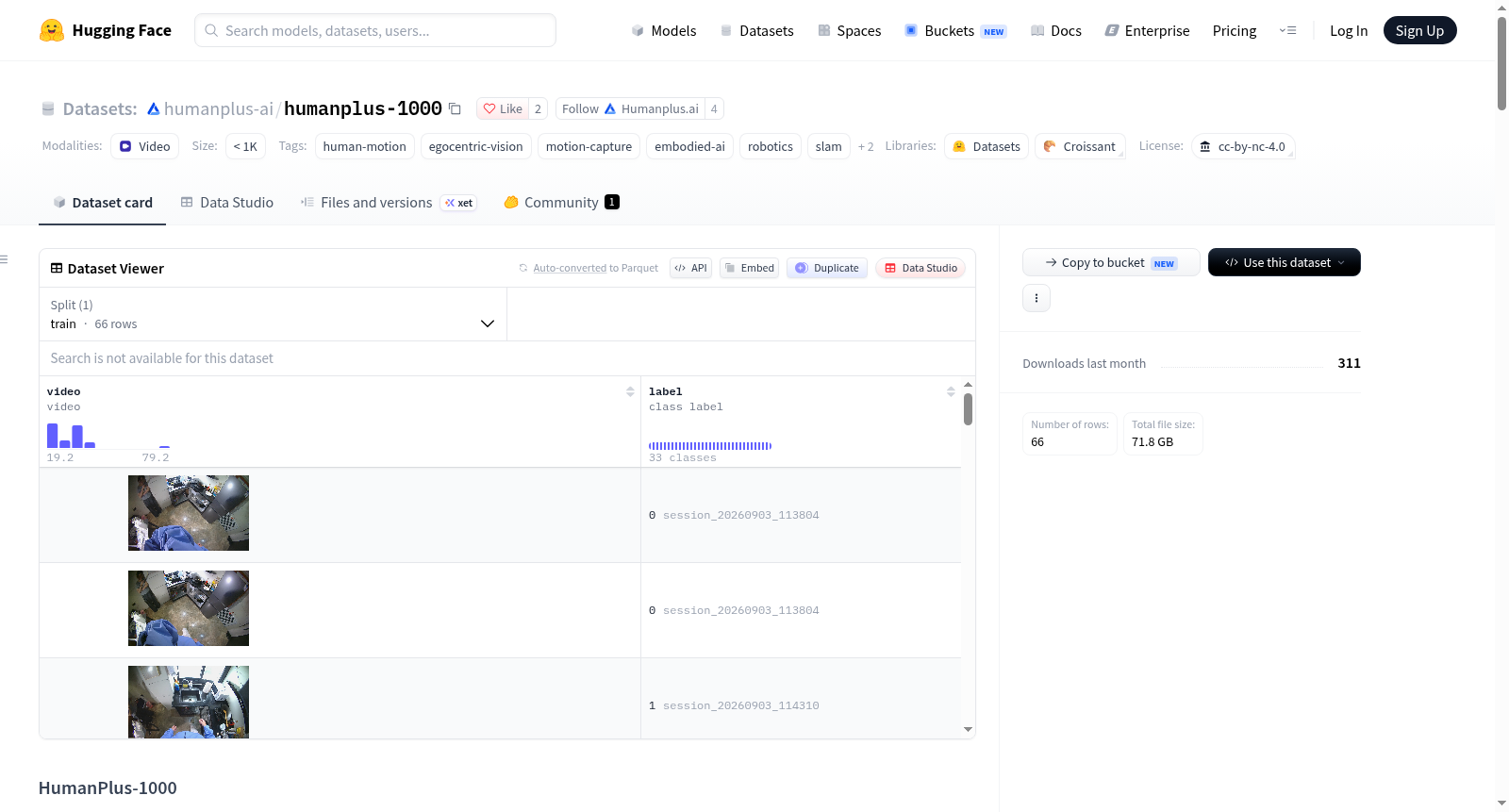Screen dimensions: 1509x812
Task: Open the humanplus-ai organization link
Action: click(x=218, y=108)
